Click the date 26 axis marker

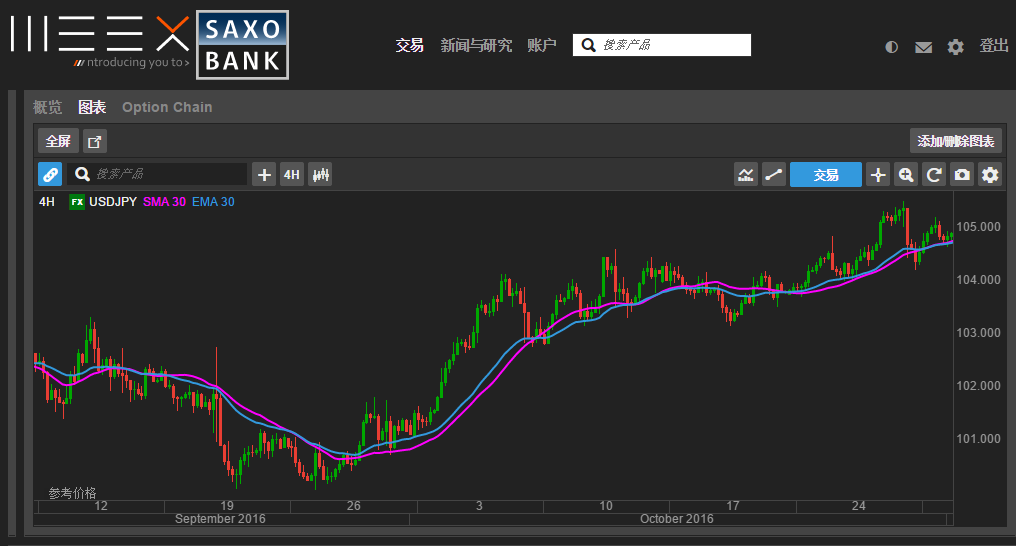[353, 506]
